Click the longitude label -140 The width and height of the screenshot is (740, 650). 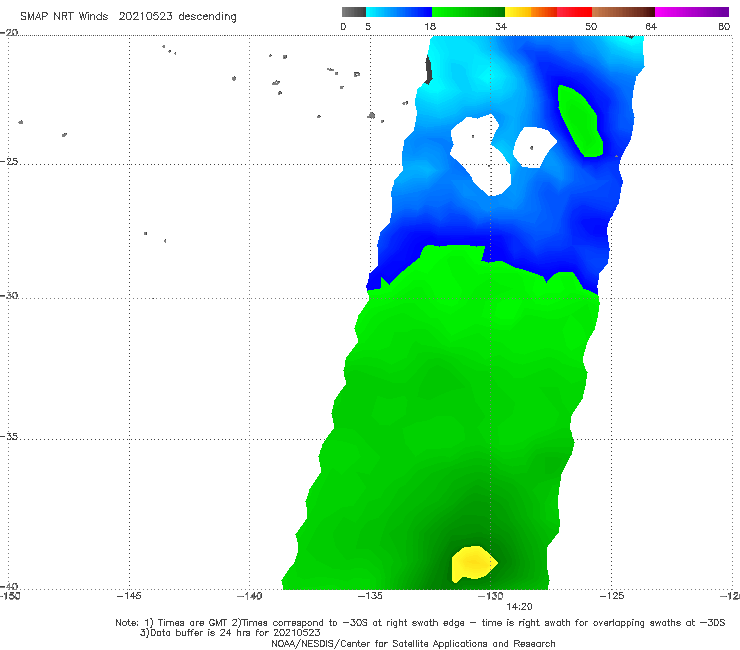(x=249, y=596)
